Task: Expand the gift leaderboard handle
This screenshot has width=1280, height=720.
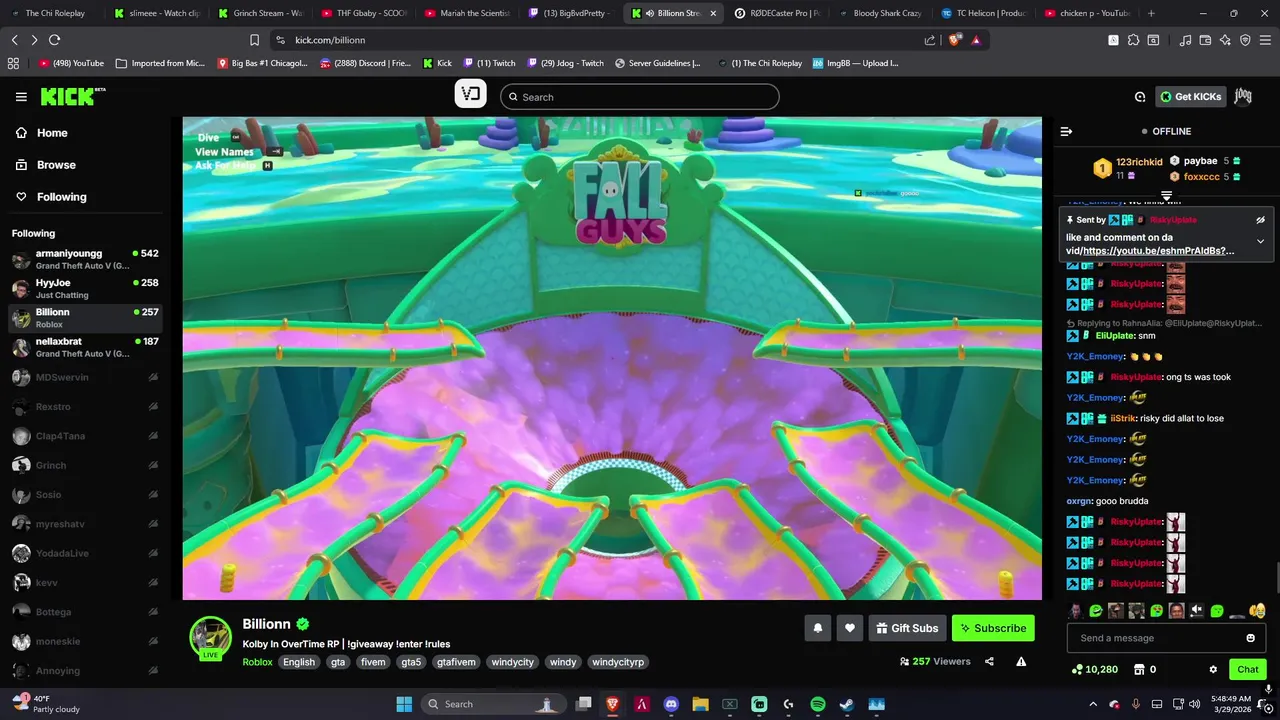Action: click(x=1166, y=195)
